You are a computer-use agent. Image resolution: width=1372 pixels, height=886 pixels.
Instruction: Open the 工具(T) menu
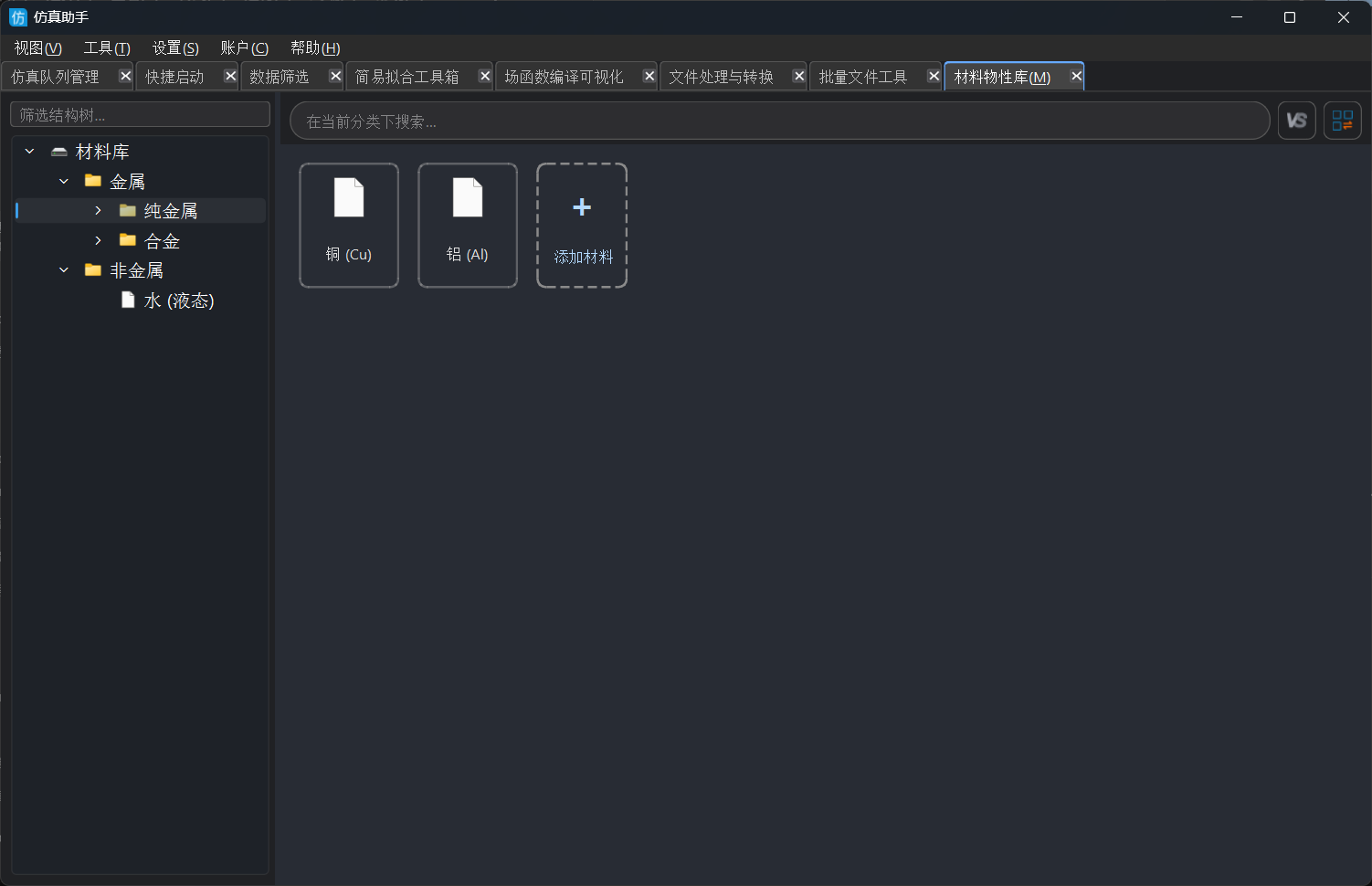(x=107, y=48)
